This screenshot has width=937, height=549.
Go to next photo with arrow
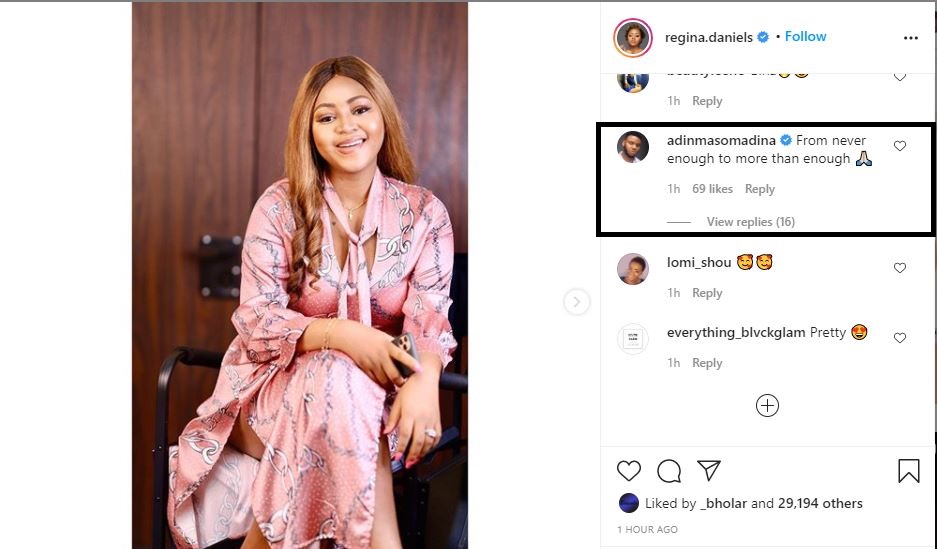click(577, 301)
